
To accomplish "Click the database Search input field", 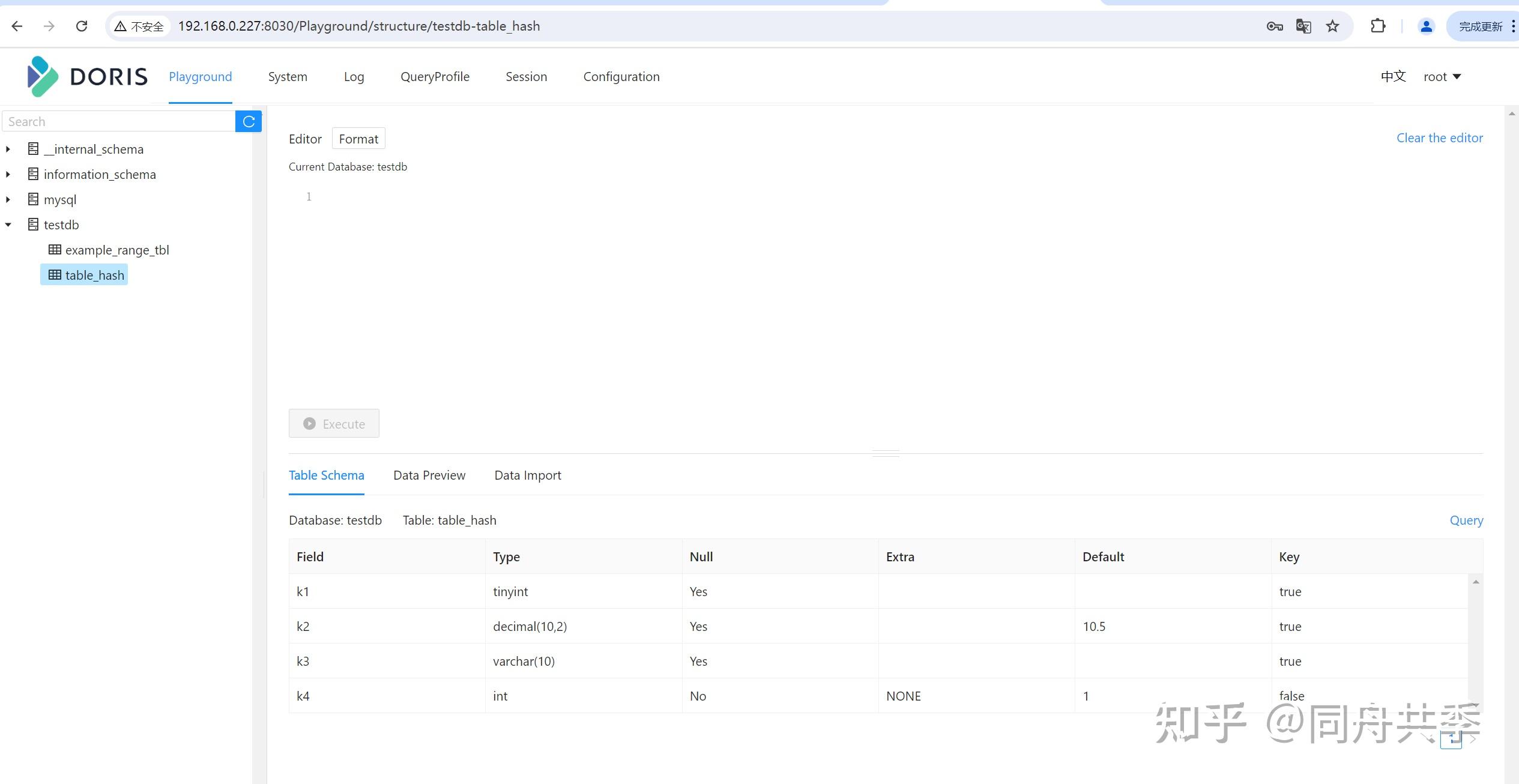I will point(119,121).
